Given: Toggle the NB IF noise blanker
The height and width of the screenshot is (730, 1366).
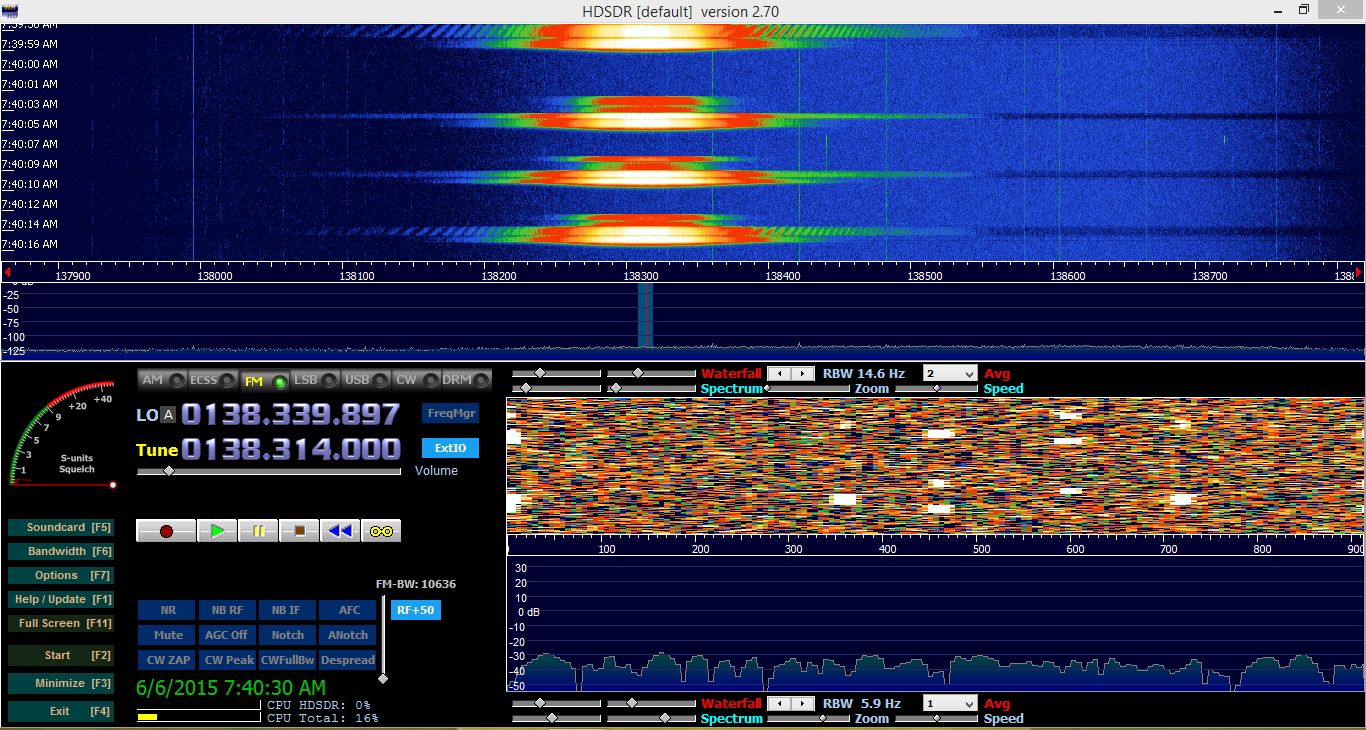Looking at the screenshot, I should tap(288, 610).
